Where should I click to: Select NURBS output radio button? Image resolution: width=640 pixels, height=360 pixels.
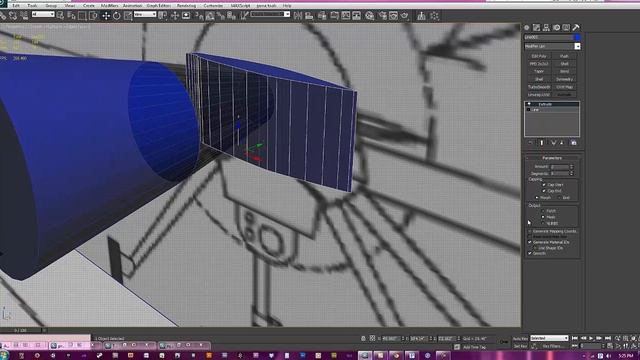click(x=543, y=223)
